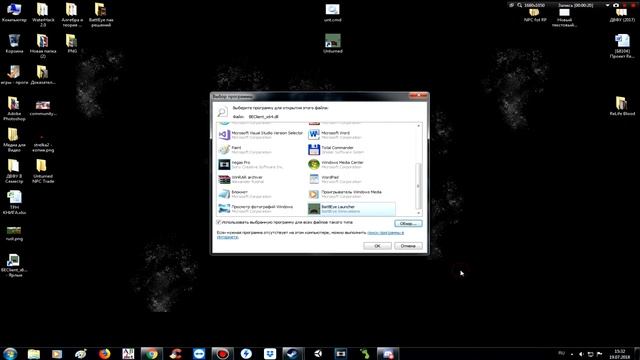Launch Firefox from the taskbar
The image size is (640, 360).
coord(104,353)
